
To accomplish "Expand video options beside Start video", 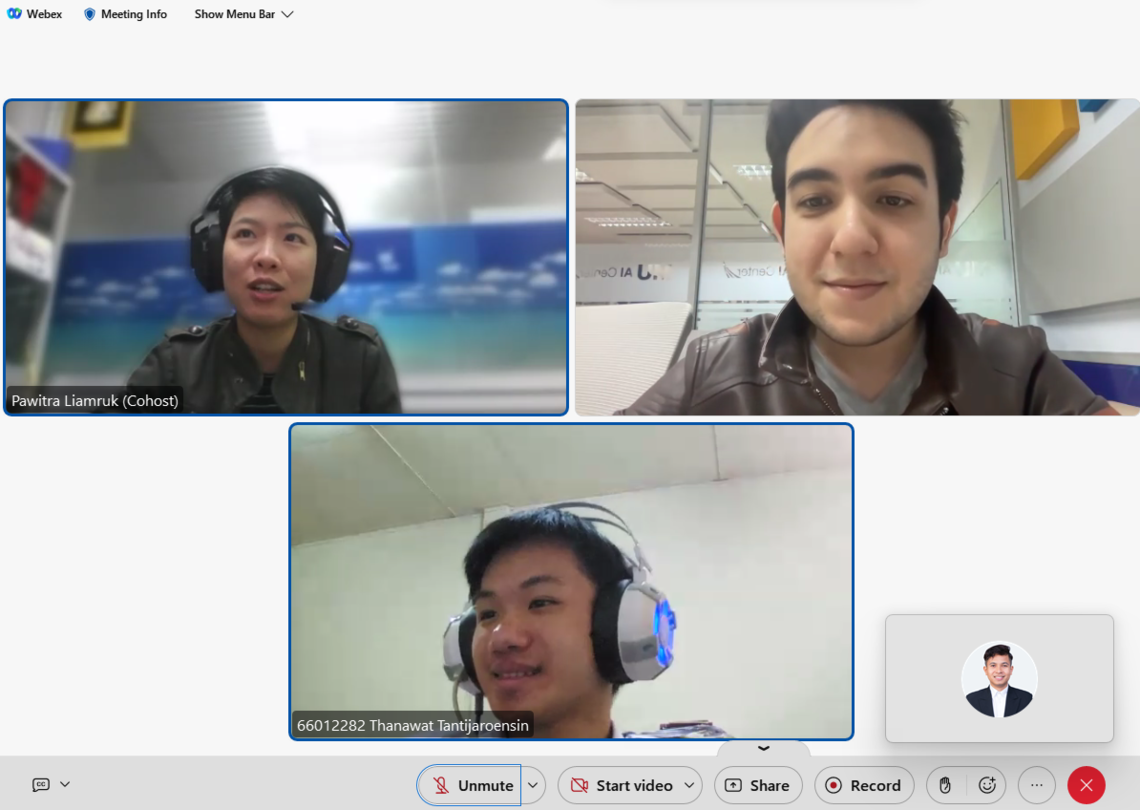I will click(x=689, y=786).
